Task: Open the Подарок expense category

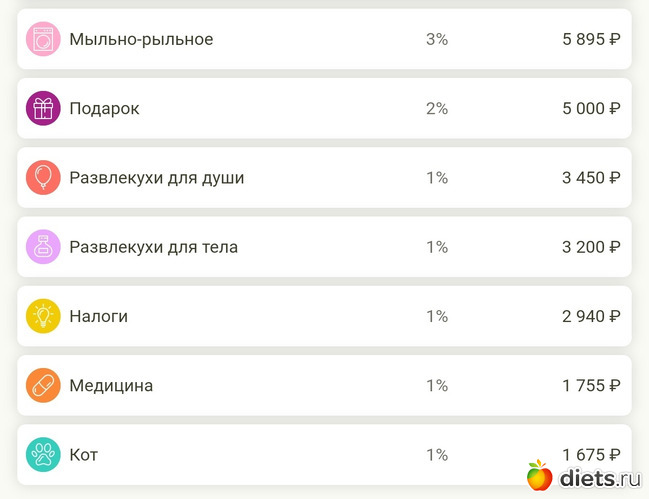Action: pyautogui.click(x=324, y=108)
